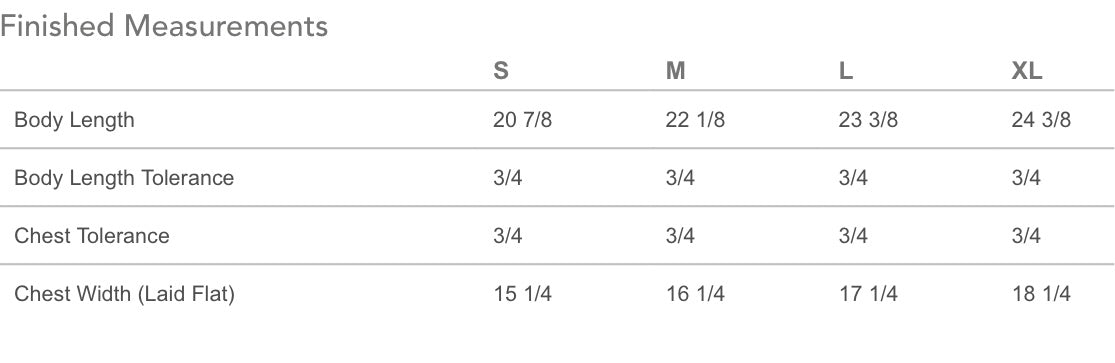The width and height of the screenshot is (1115, 363).
Task: Select the 17 1/4 chest width cell
Action: tap(868, 293)
